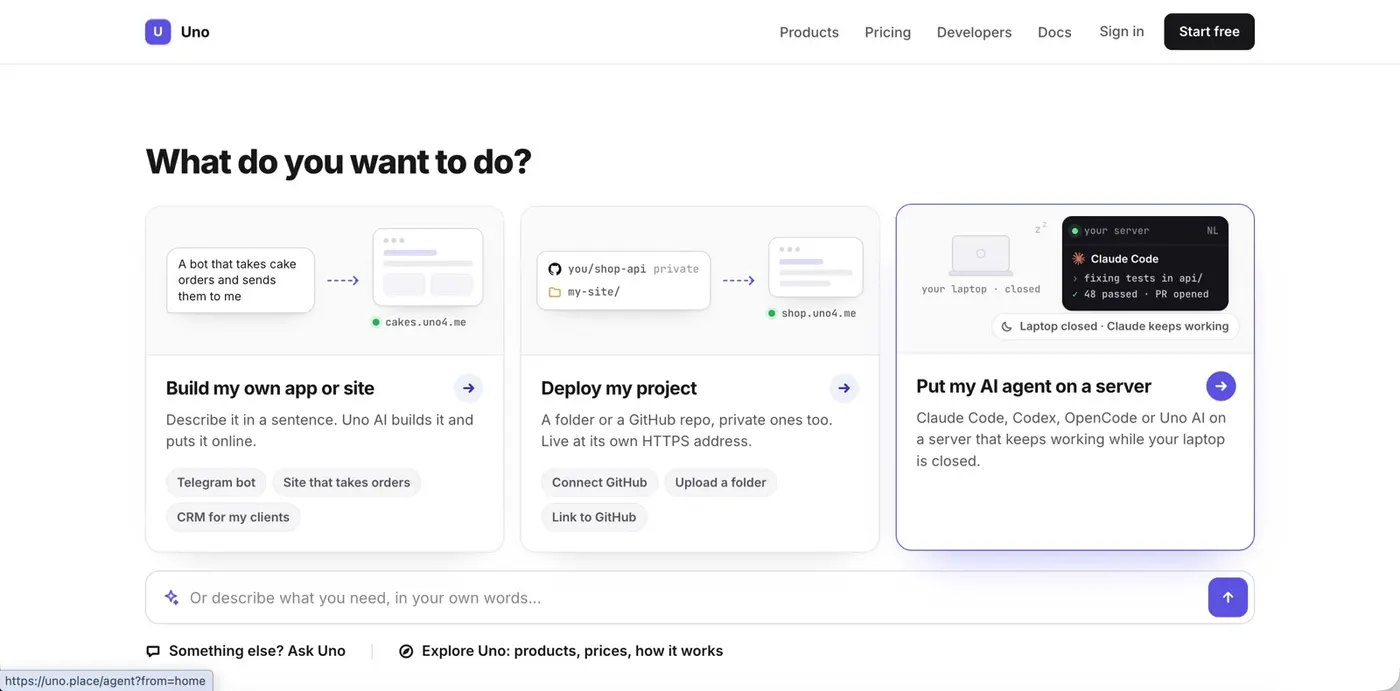The width and height of the screenshot is (1400, 691).
Task: Choose the Connect GitHub chip
Action: click(599, 482)
